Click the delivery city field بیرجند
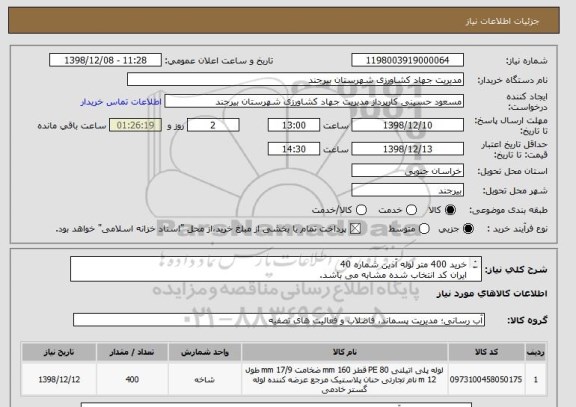Image resolution: width=576 pixels, height=407 pixels. [407, 190]
